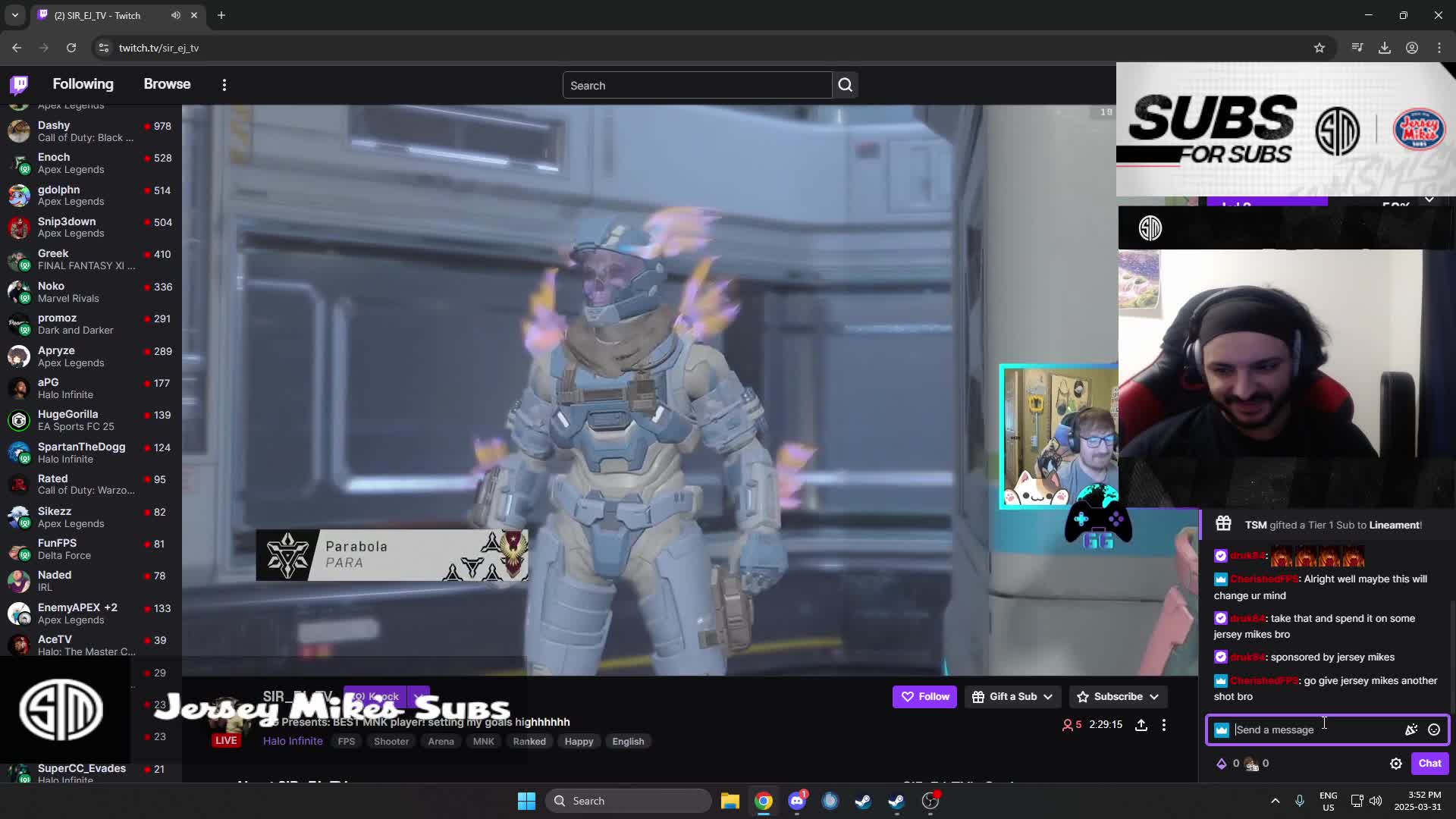The width and height of the screenshot is (1456, 819).
Task: Click the English tag
Action: tap(628, 741)
